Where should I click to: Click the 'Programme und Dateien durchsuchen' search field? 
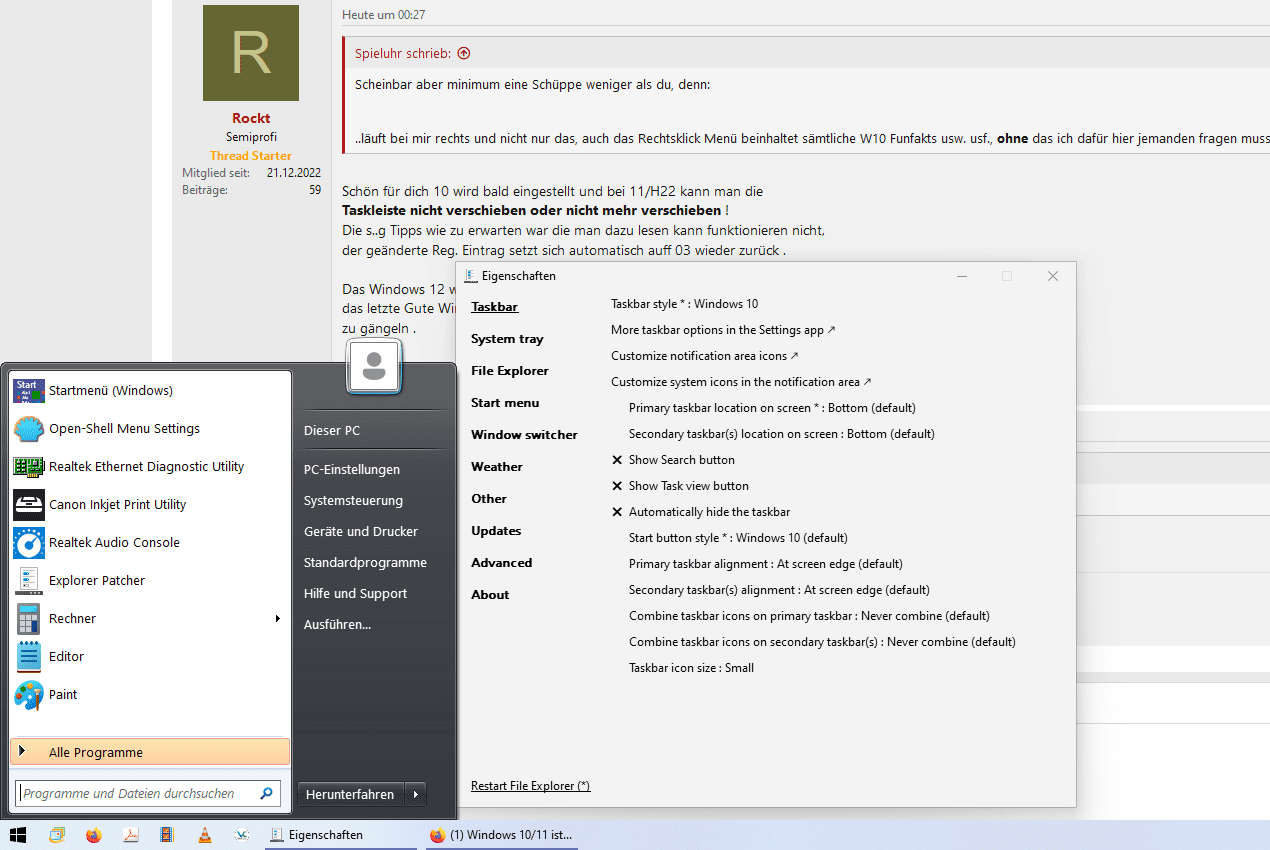coord(137,794)
